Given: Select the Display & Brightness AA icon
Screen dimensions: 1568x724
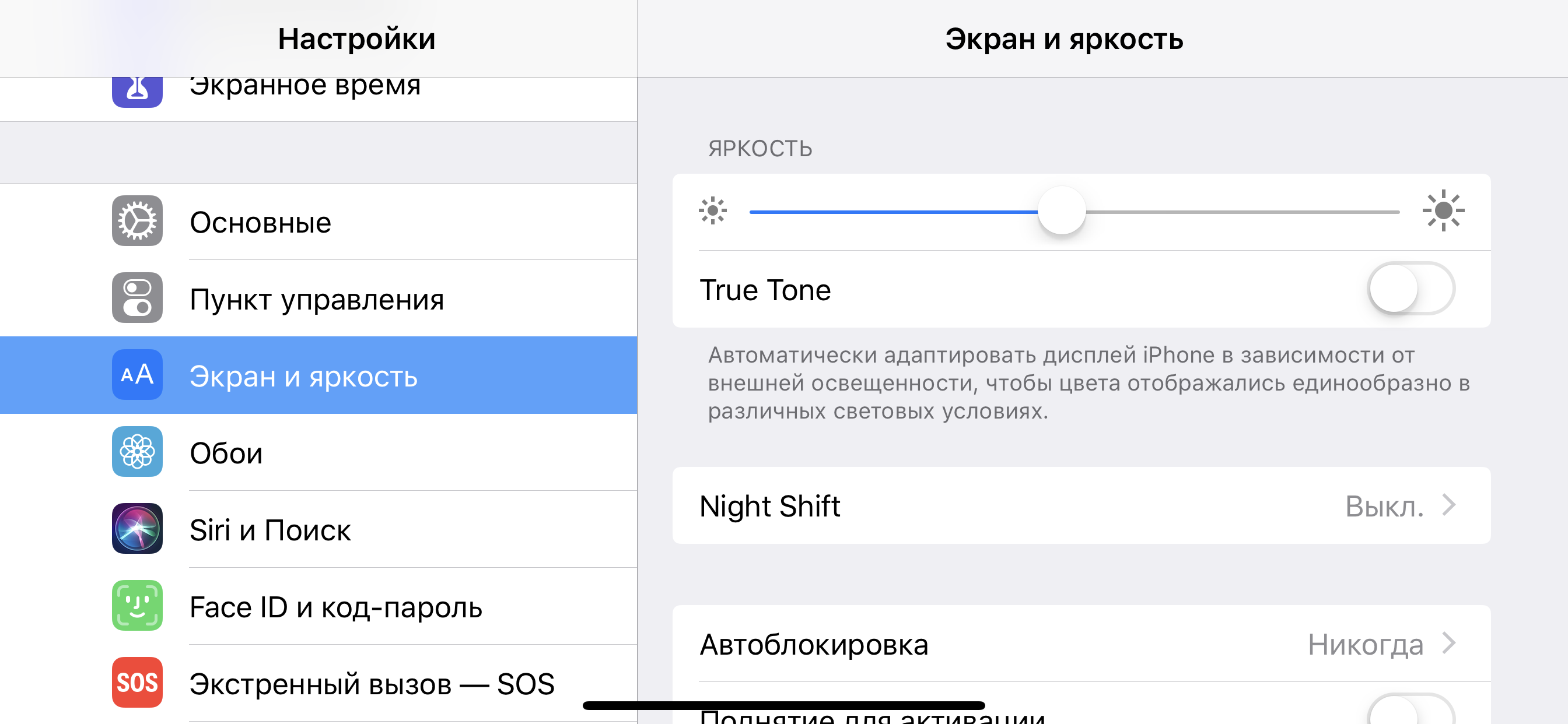Looking at the screenshot, I should pyautogui.click(x=137, y=375).
